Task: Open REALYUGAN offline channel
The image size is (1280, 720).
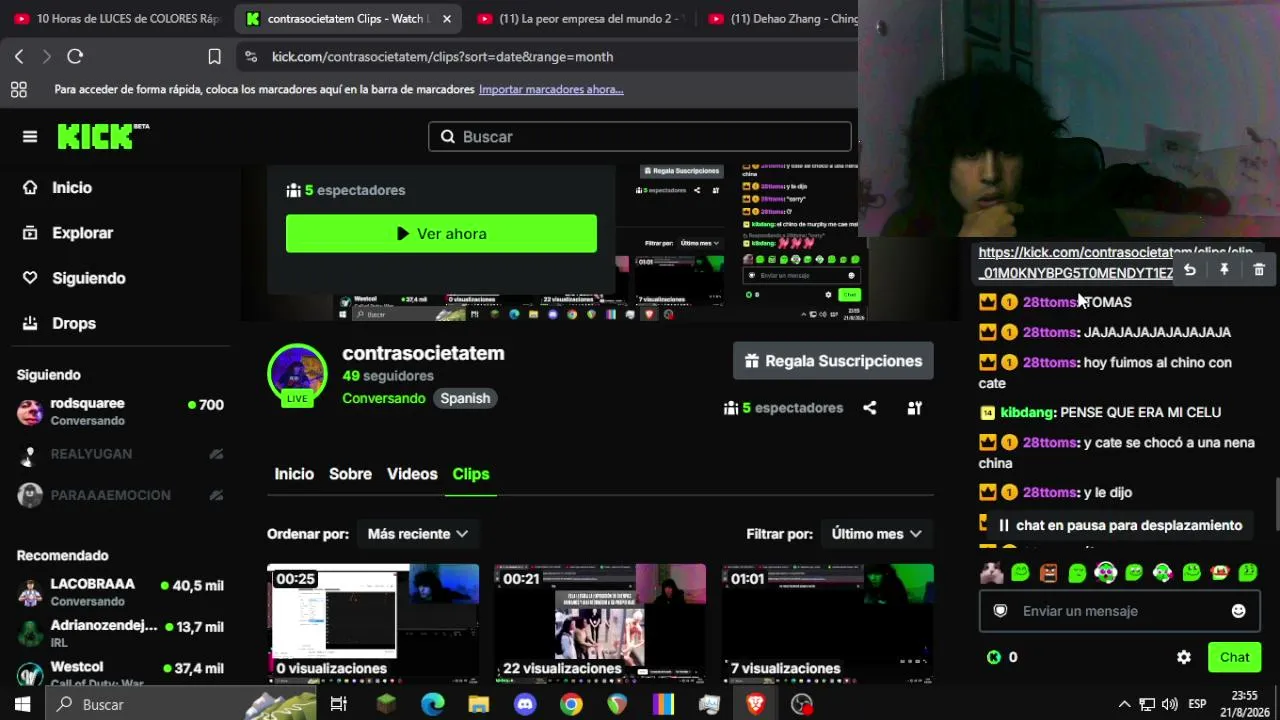Action: (x=120, y=454)
